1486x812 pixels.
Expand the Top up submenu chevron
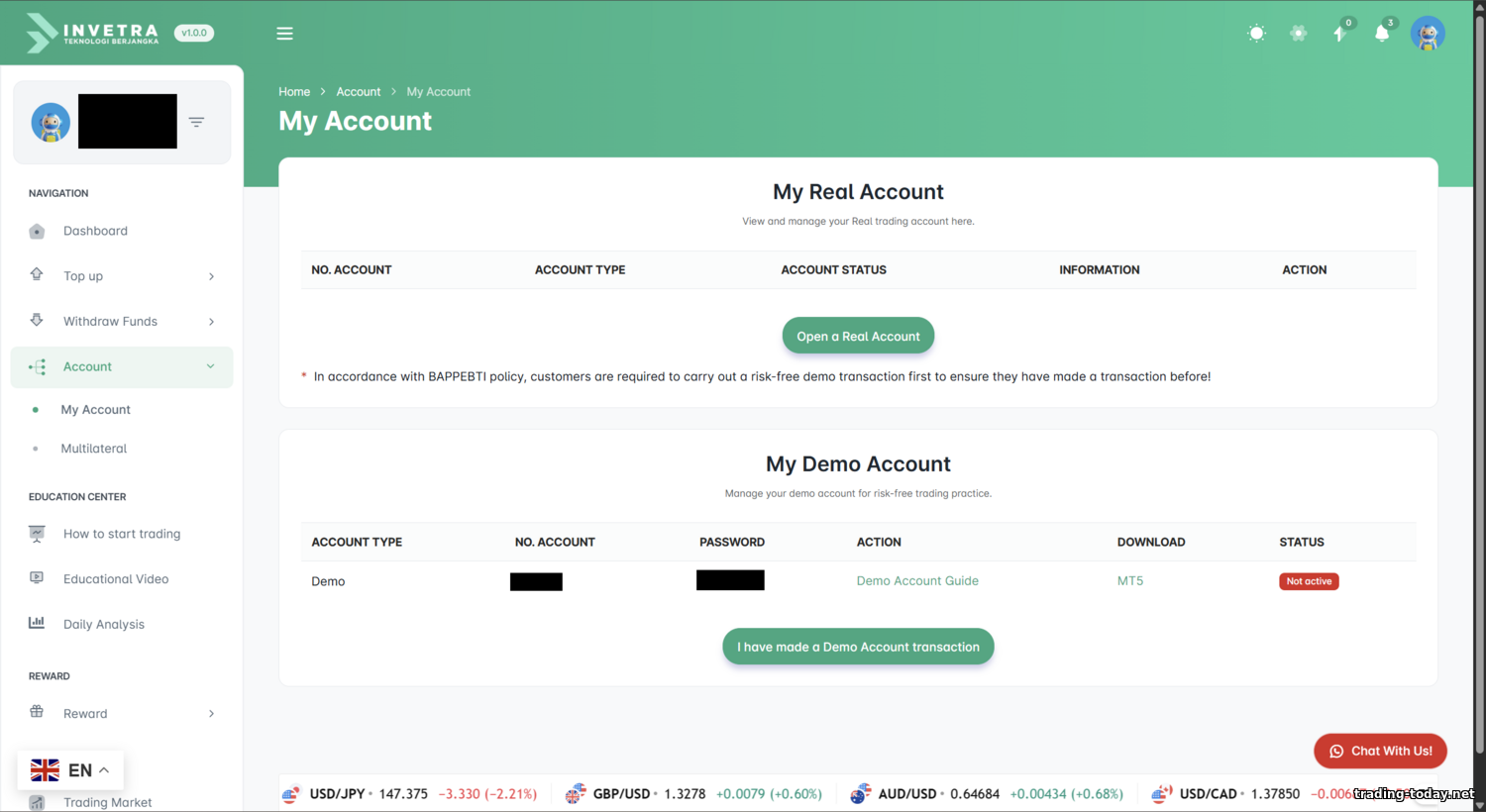pyautogui.click(x=211, y=276)
